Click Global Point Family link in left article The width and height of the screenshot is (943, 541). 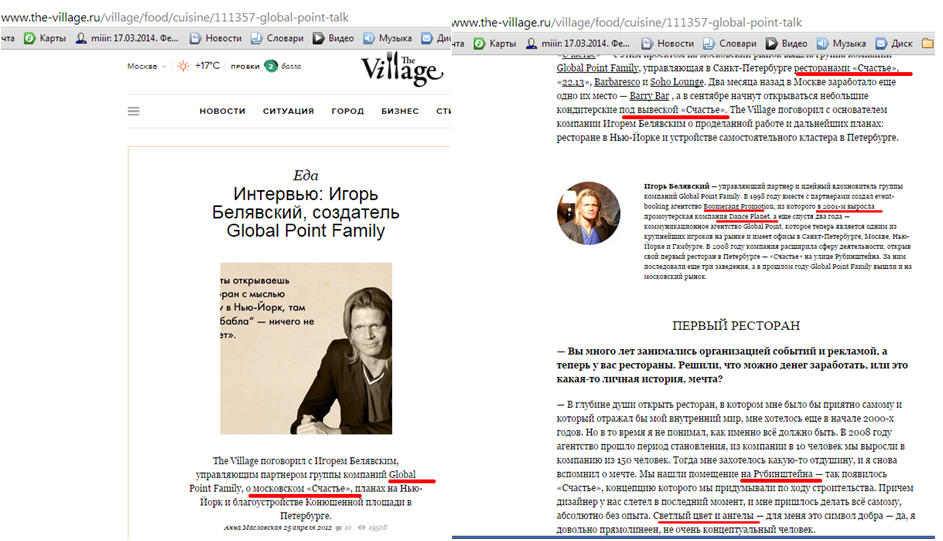402,475
